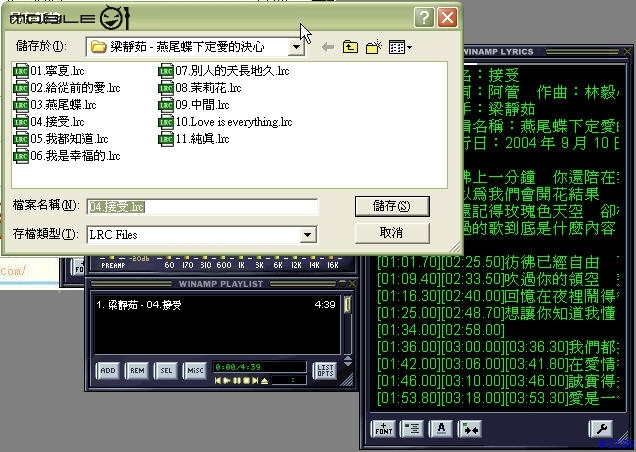The height and width of the screenshot is (452, 636).
Task: Click the 儲存(S) save button
Action: point(392,206)
